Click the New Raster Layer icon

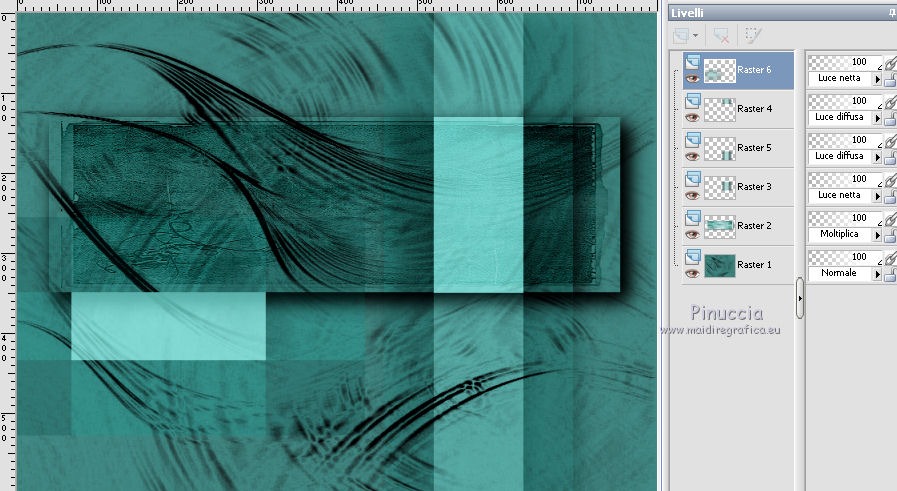[x=681, y=35]
